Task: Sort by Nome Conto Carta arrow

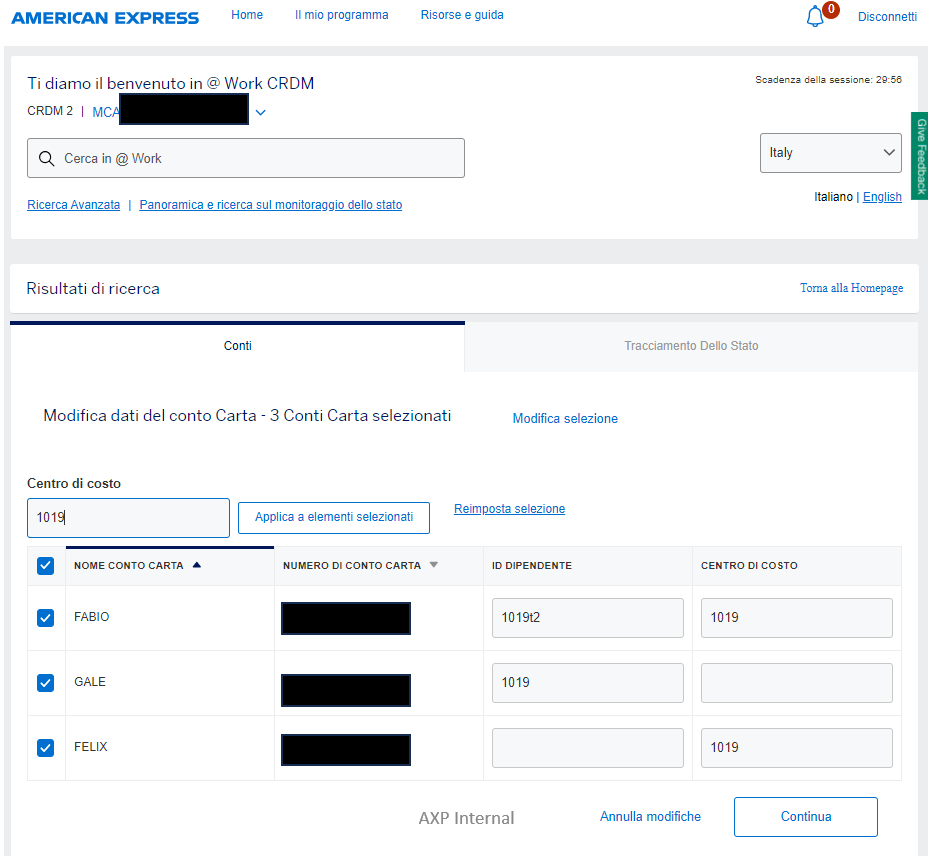Action: click(196, 565)
